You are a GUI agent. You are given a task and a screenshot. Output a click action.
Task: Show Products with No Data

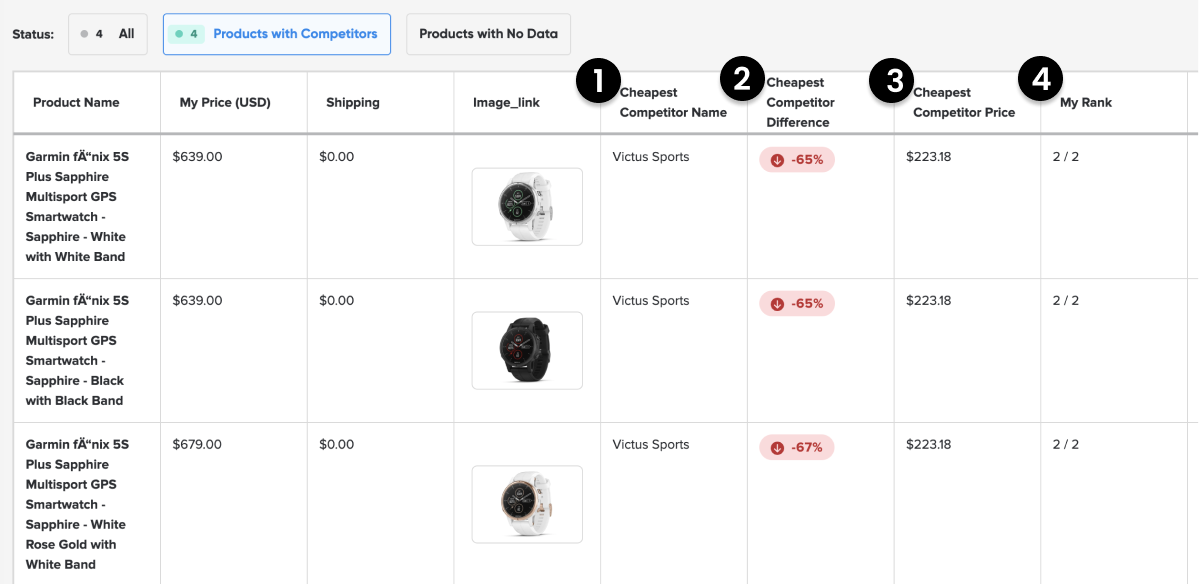tap(489, 34)
